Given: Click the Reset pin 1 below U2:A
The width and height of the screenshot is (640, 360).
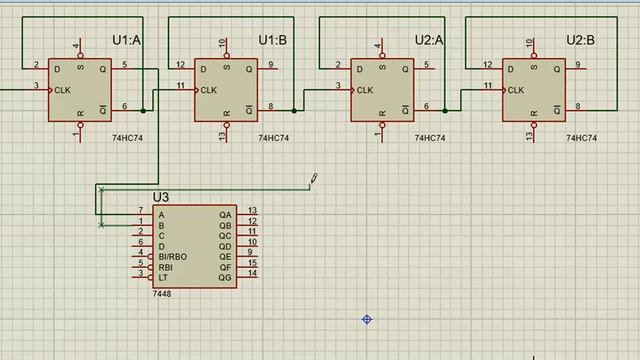Looking at the screenshot, I should tap(382, 132).
